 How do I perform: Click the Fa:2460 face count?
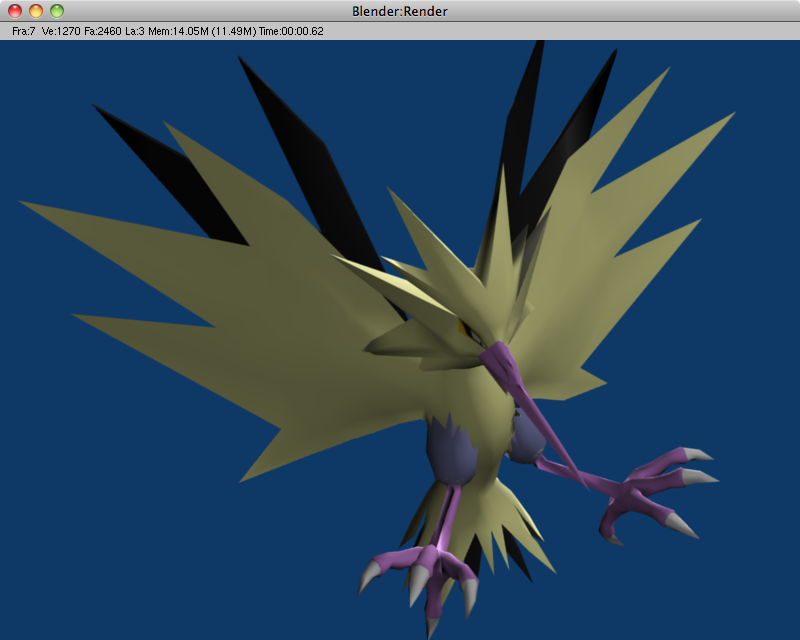(x=103, y=31)
